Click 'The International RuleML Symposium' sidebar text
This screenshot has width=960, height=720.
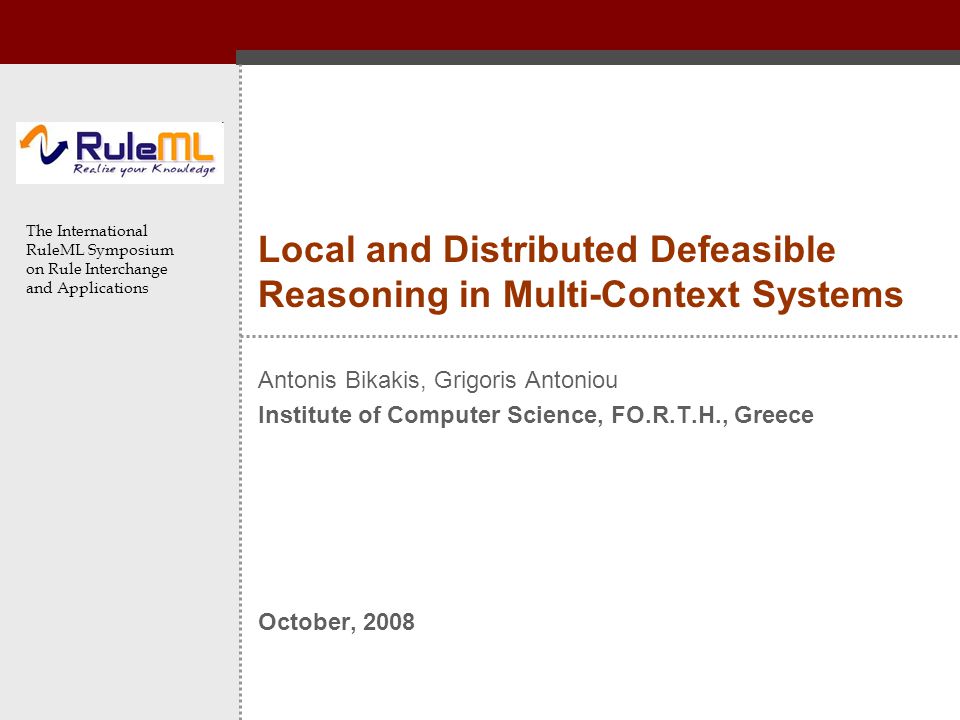click(100, 240)
